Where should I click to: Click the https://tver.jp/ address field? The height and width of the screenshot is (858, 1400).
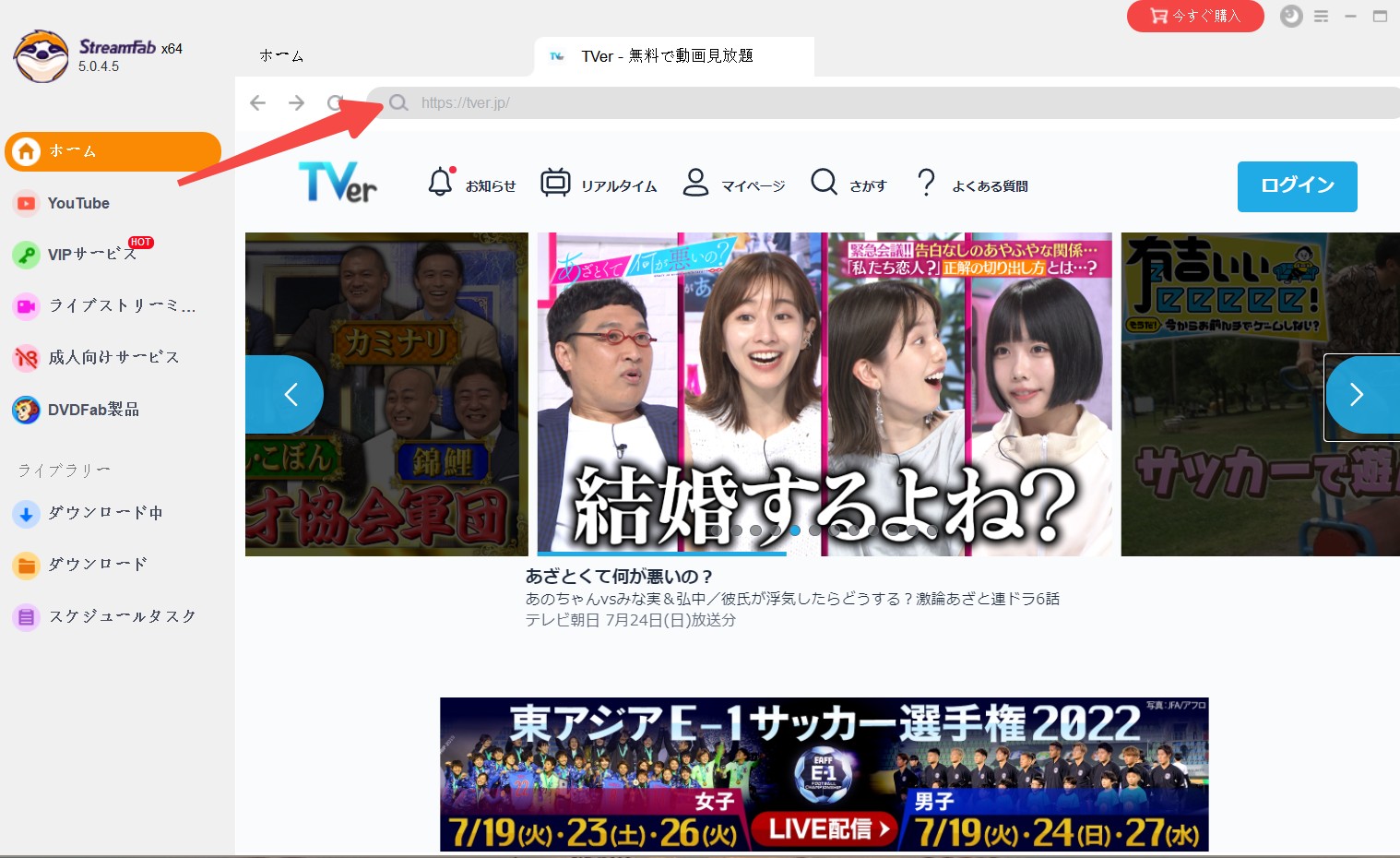click(x=884, y=102)
